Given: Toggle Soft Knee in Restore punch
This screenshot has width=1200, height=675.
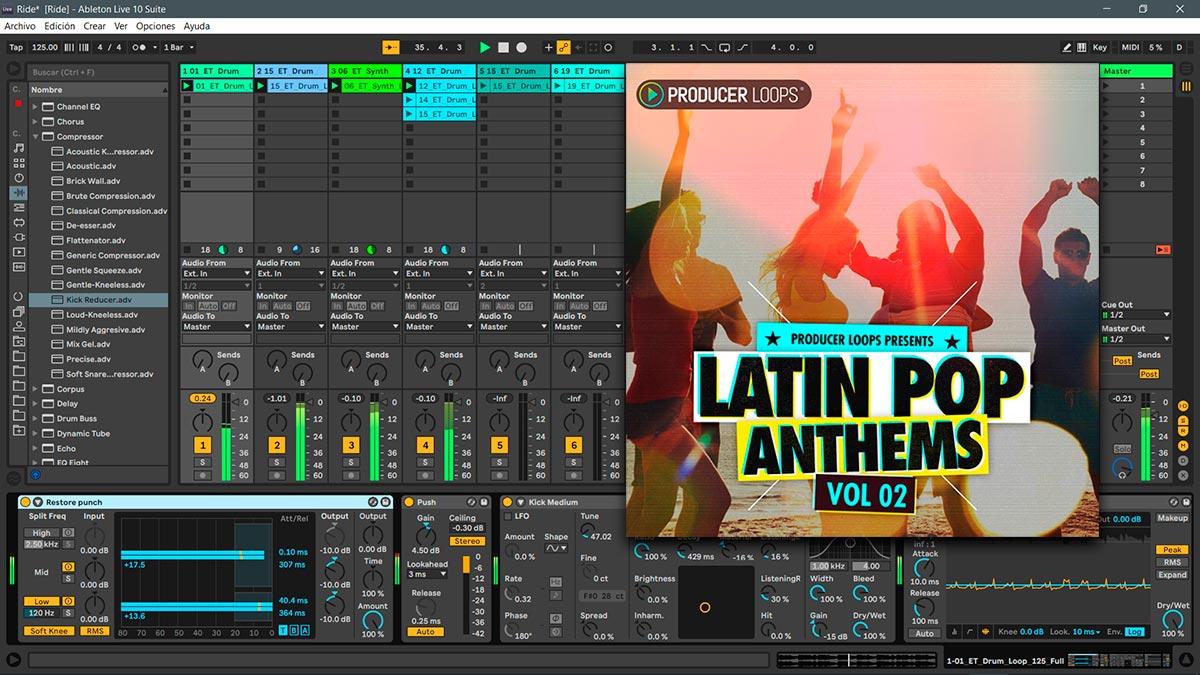Looking at the screenshot, I should pyautogui.click(x=49, y=631).
